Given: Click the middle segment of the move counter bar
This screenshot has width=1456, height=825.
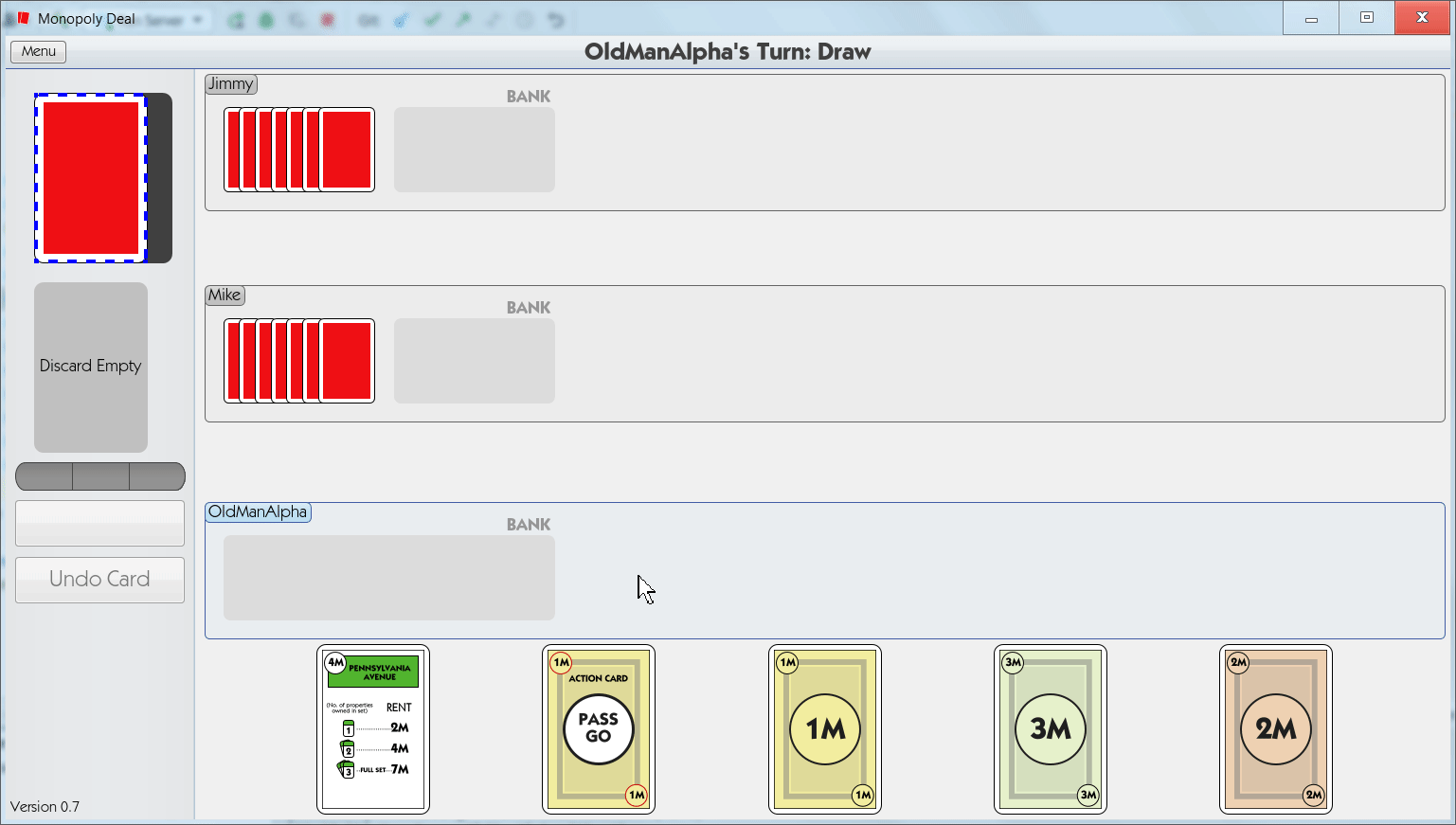Looking at the screenshot, I should [x=100, y=476].
